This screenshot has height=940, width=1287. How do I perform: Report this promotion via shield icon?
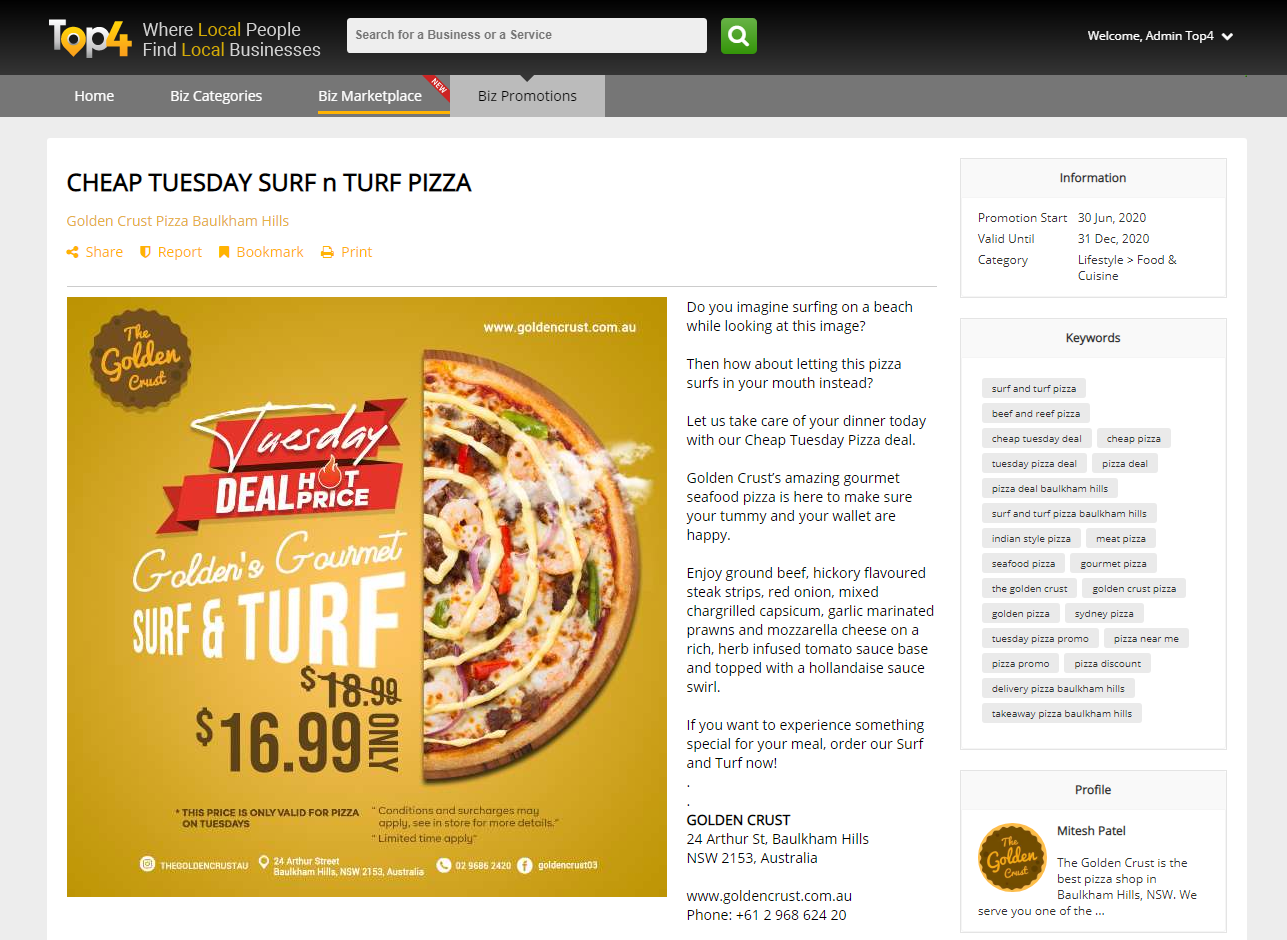pyautogui.click(x=171, y=252)
